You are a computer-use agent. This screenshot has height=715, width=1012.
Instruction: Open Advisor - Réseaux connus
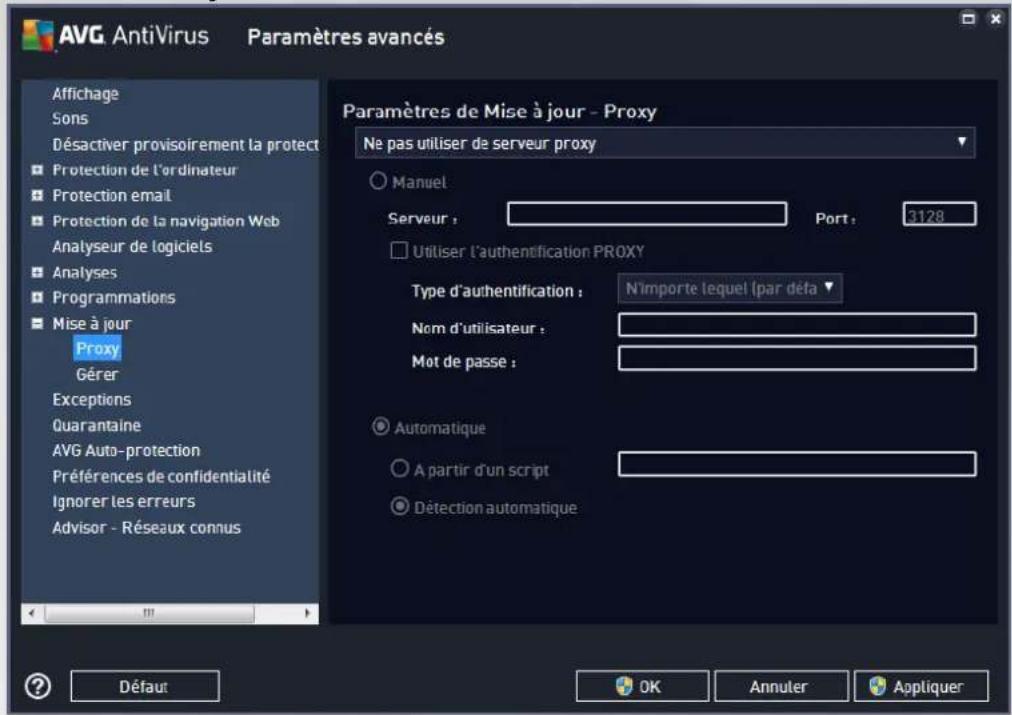(x=146, y=527)
